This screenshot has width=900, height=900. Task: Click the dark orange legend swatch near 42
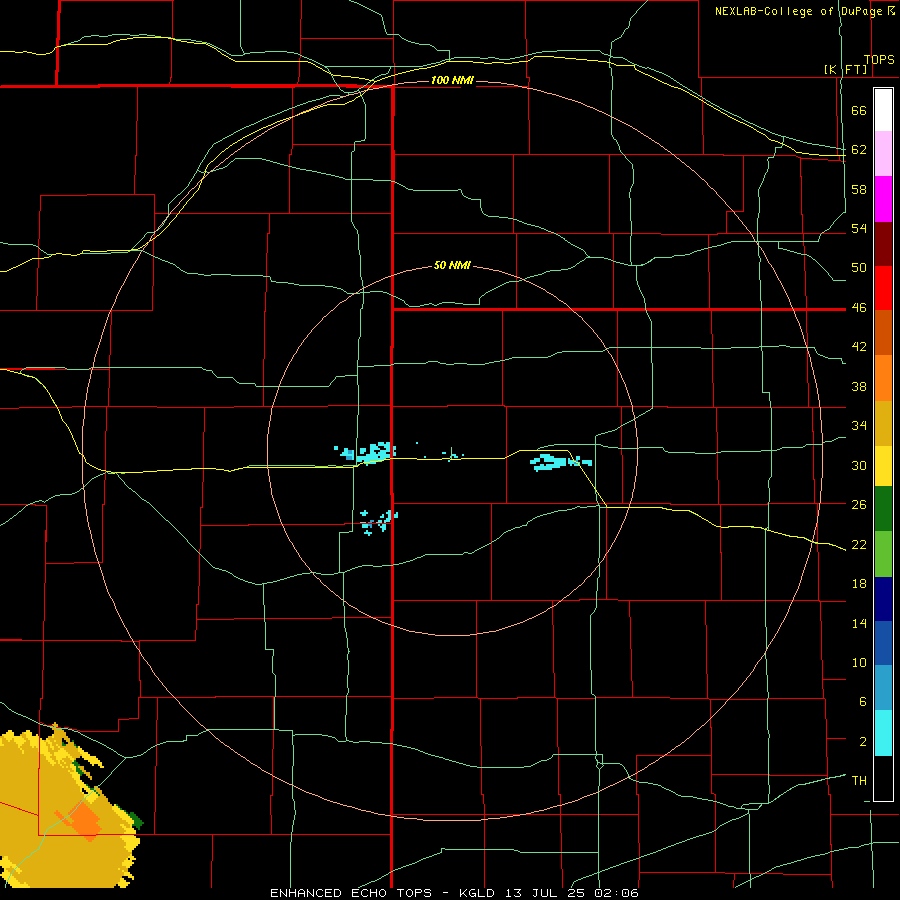click(883, 333)
